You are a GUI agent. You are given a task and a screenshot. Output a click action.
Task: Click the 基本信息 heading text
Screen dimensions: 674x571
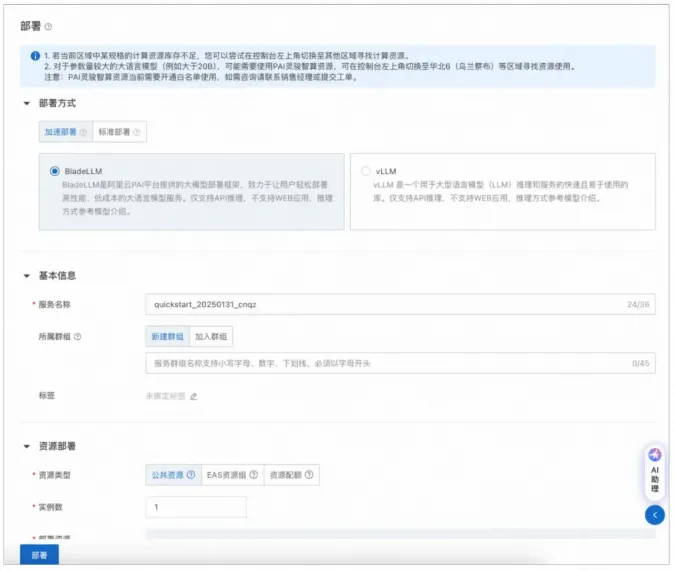[57, 276]
